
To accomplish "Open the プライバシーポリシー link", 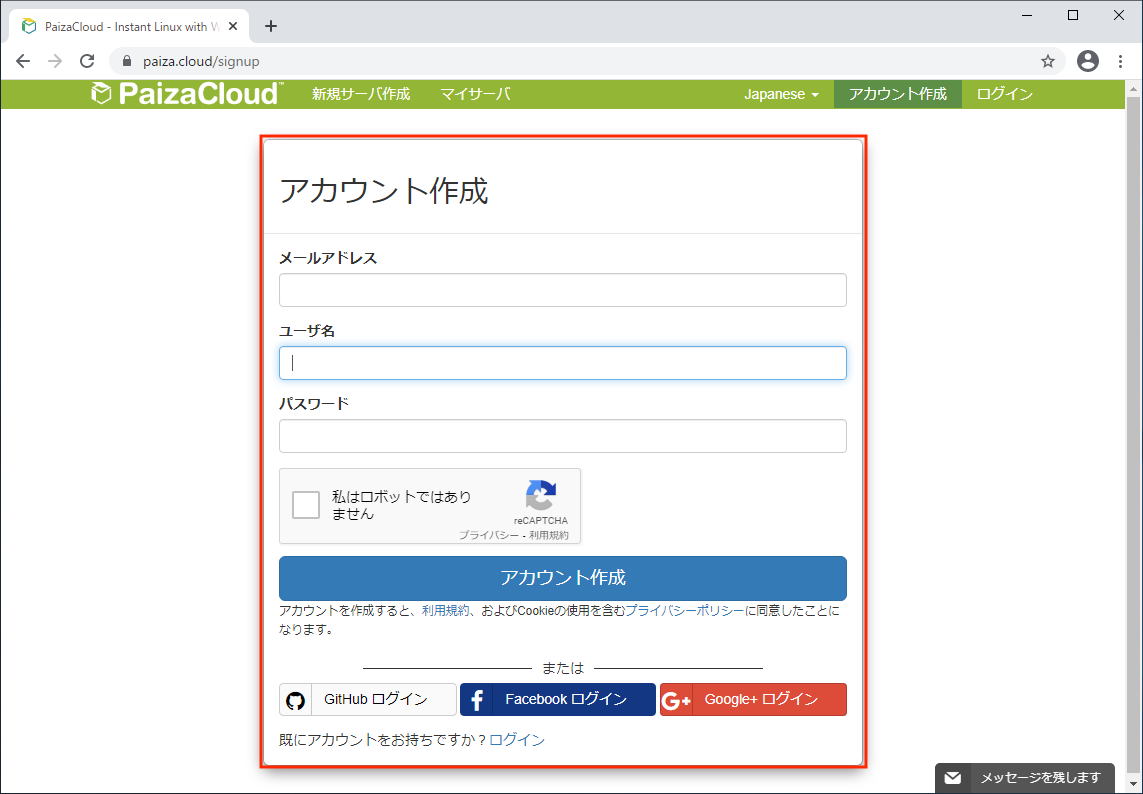I will 684,611.
